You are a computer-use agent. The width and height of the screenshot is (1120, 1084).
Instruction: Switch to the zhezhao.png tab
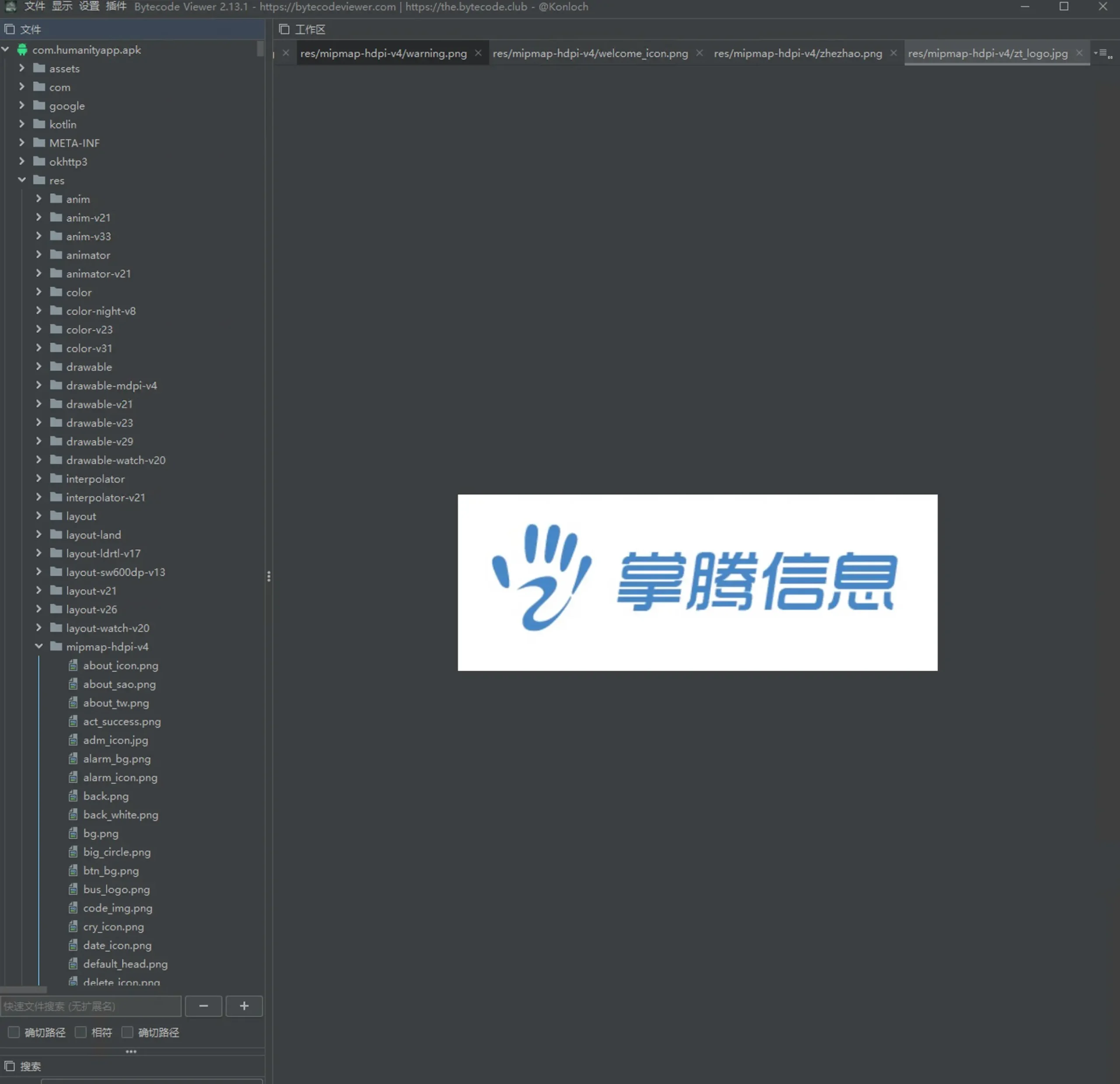pos(797,53)
